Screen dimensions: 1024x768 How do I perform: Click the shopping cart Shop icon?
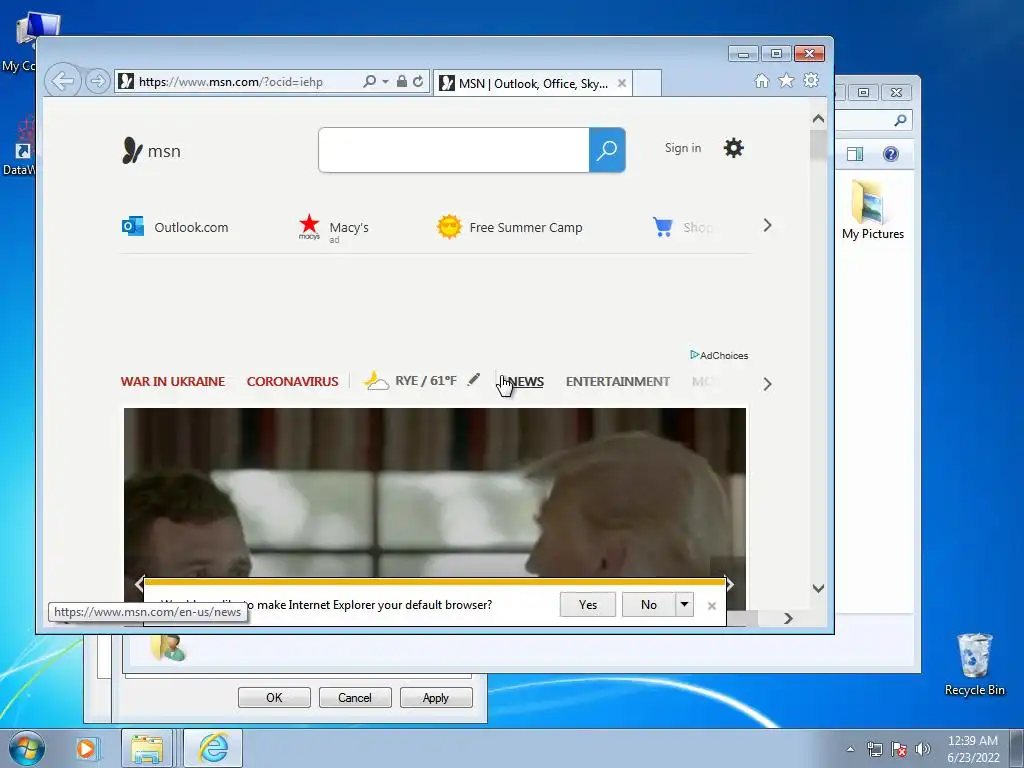coord(663,227)
